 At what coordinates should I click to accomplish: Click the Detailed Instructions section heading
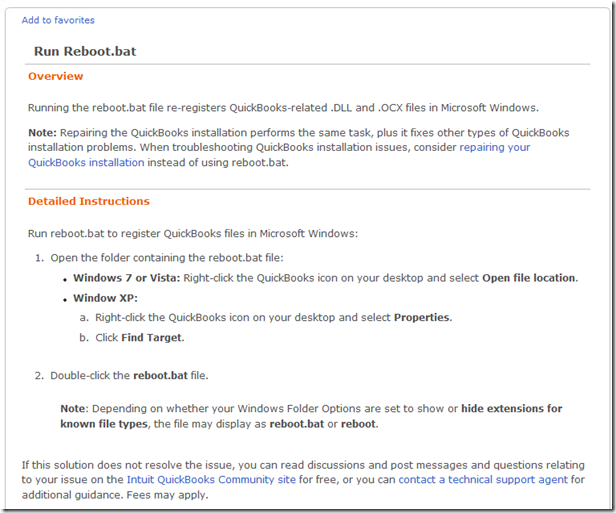tap(89, 201)
